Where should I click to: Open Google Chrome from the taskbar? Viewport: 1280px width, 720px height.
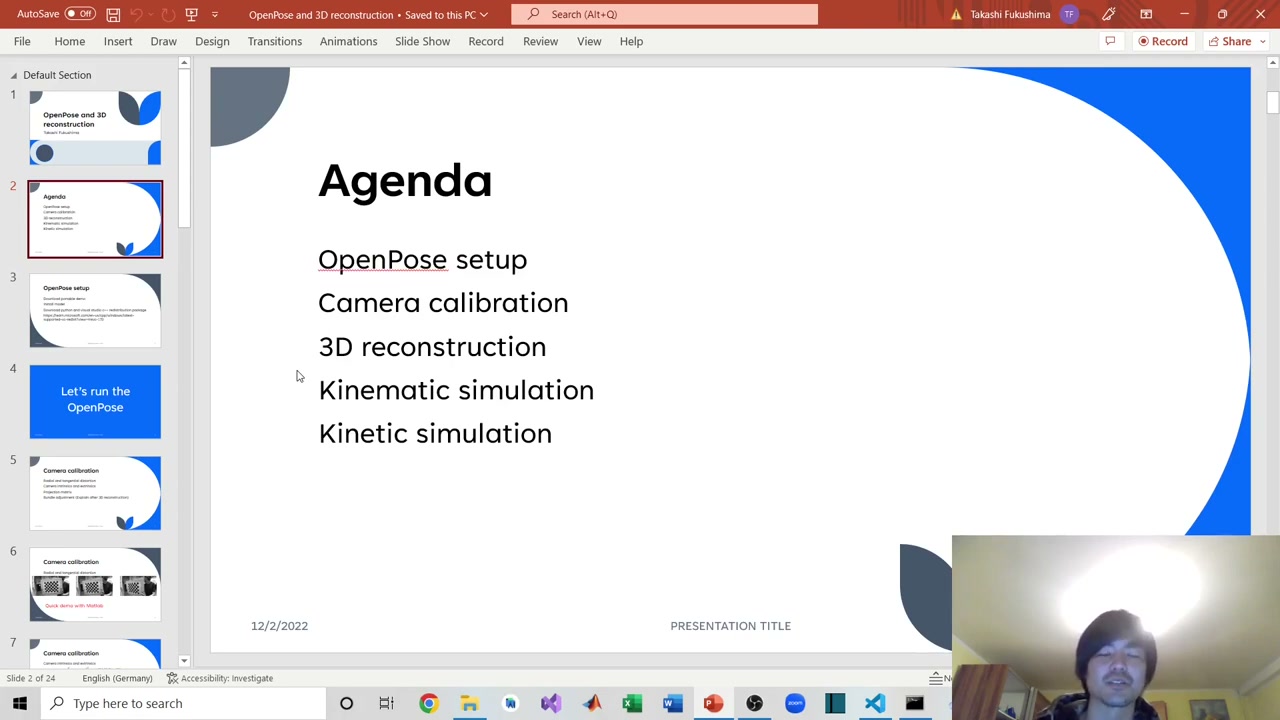coord(428,703)
